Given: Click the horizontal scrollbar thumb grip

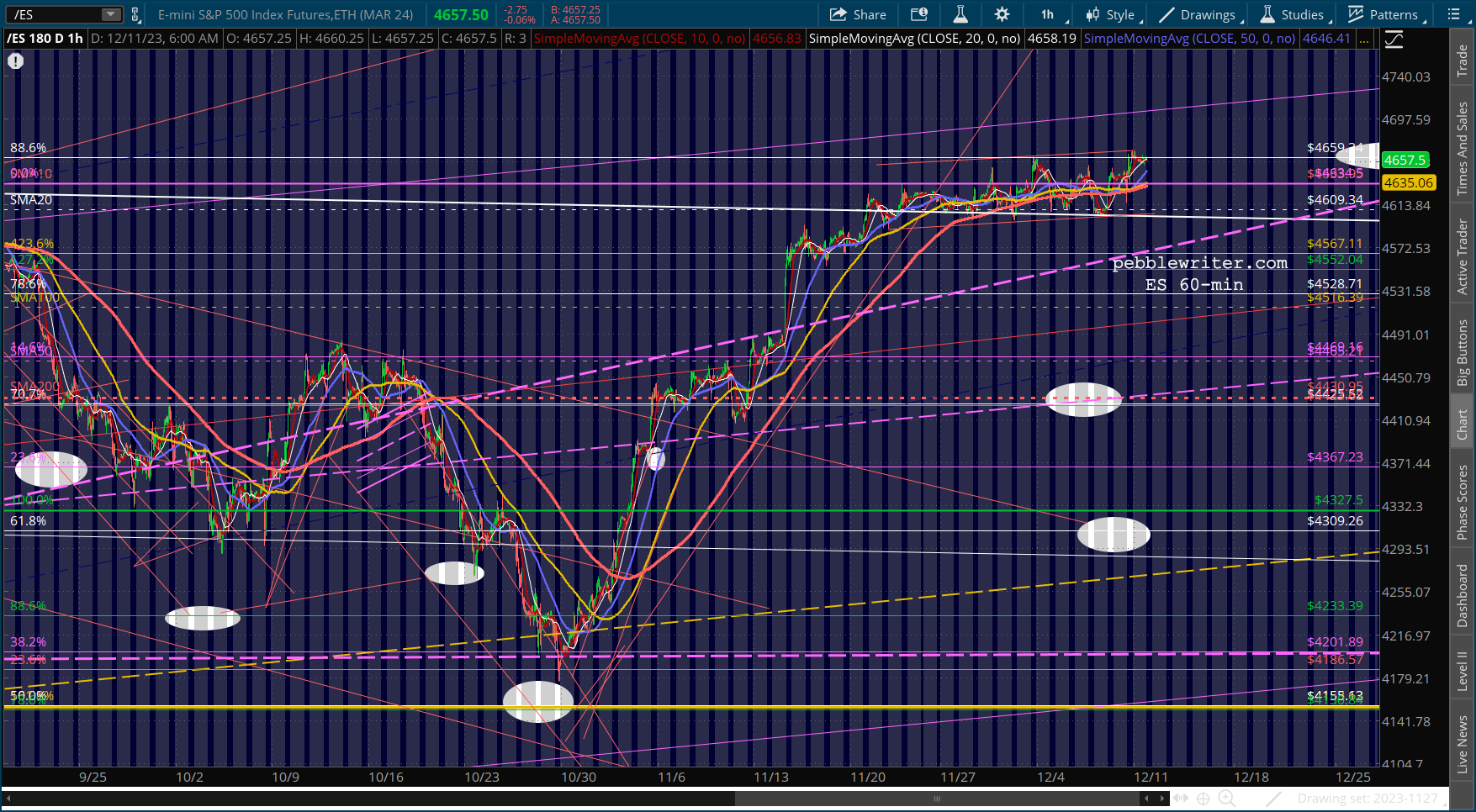Looking at the screenshot, I should [937, 799].
